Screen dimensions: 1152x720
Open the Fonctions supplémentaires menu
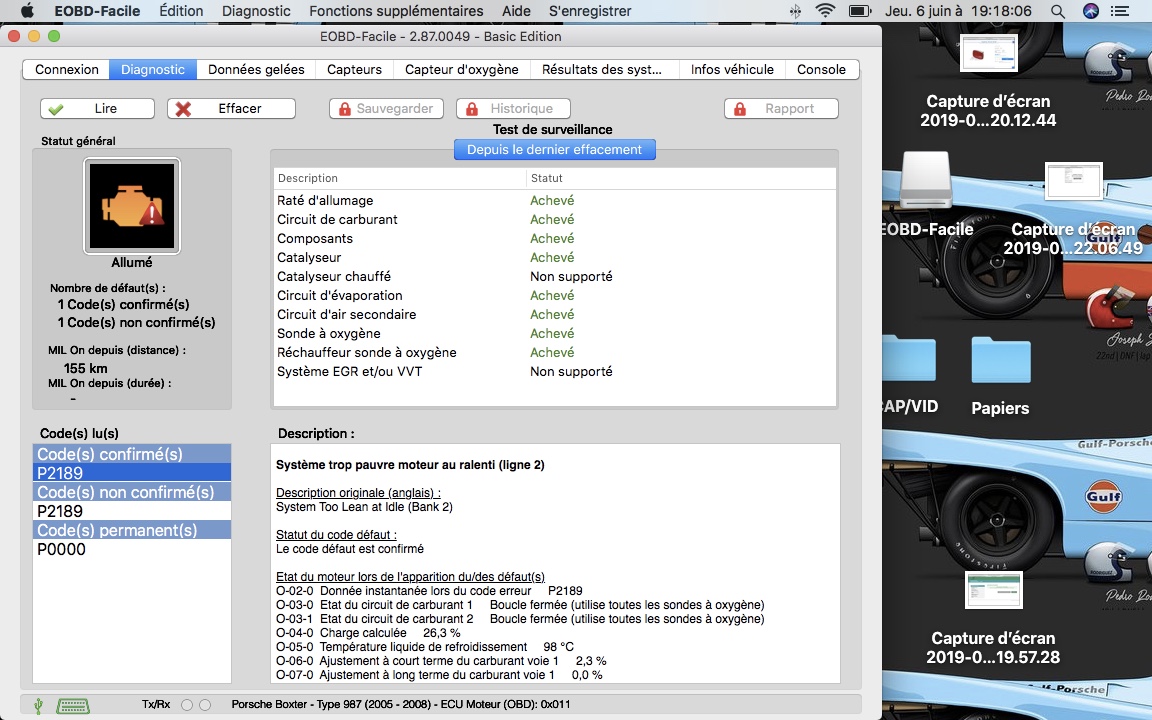tap(396, 11)
